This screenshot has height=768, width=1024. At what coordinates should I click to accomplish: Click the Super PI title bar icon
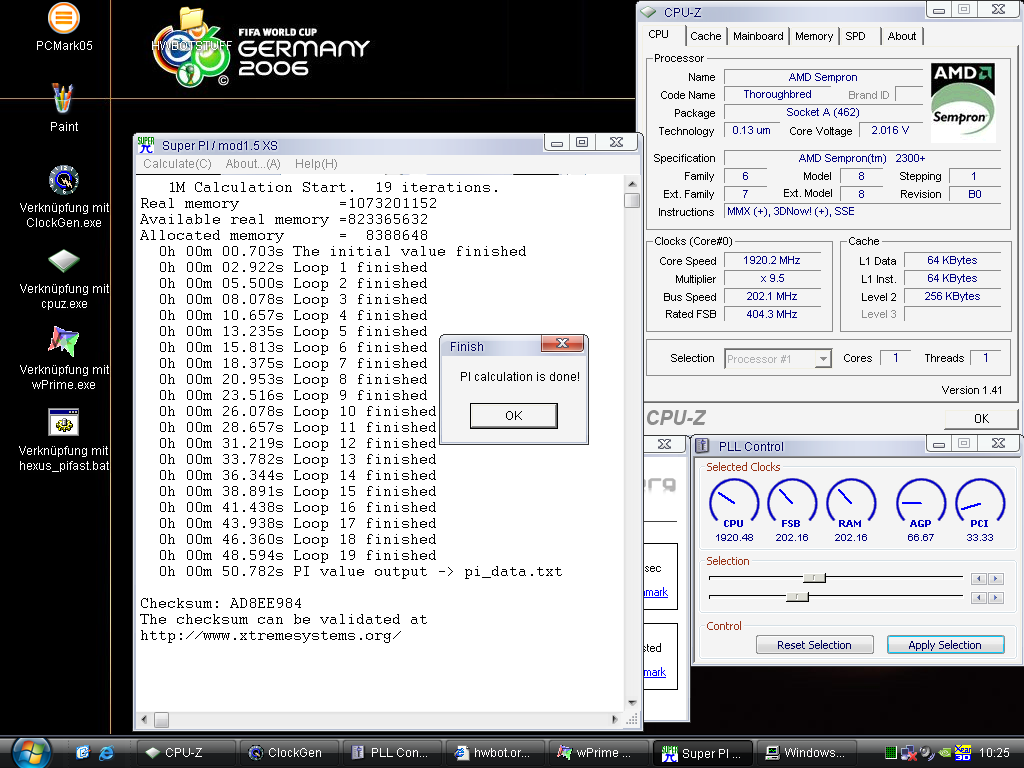pos(146,145)
